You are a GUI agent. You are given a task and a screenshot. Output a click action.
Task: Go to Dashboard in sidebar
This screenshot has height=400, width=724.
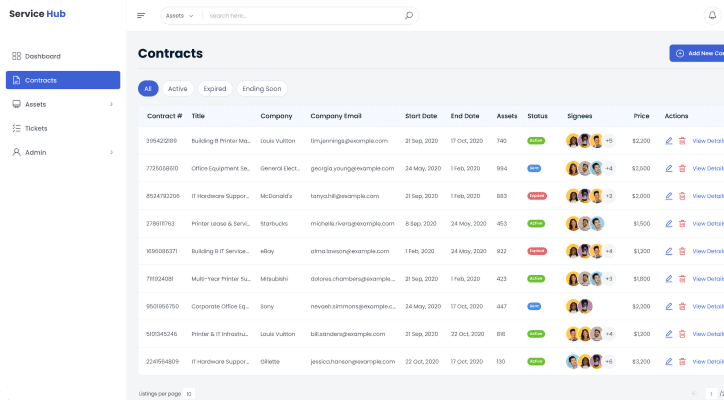[x=42, y=56]
